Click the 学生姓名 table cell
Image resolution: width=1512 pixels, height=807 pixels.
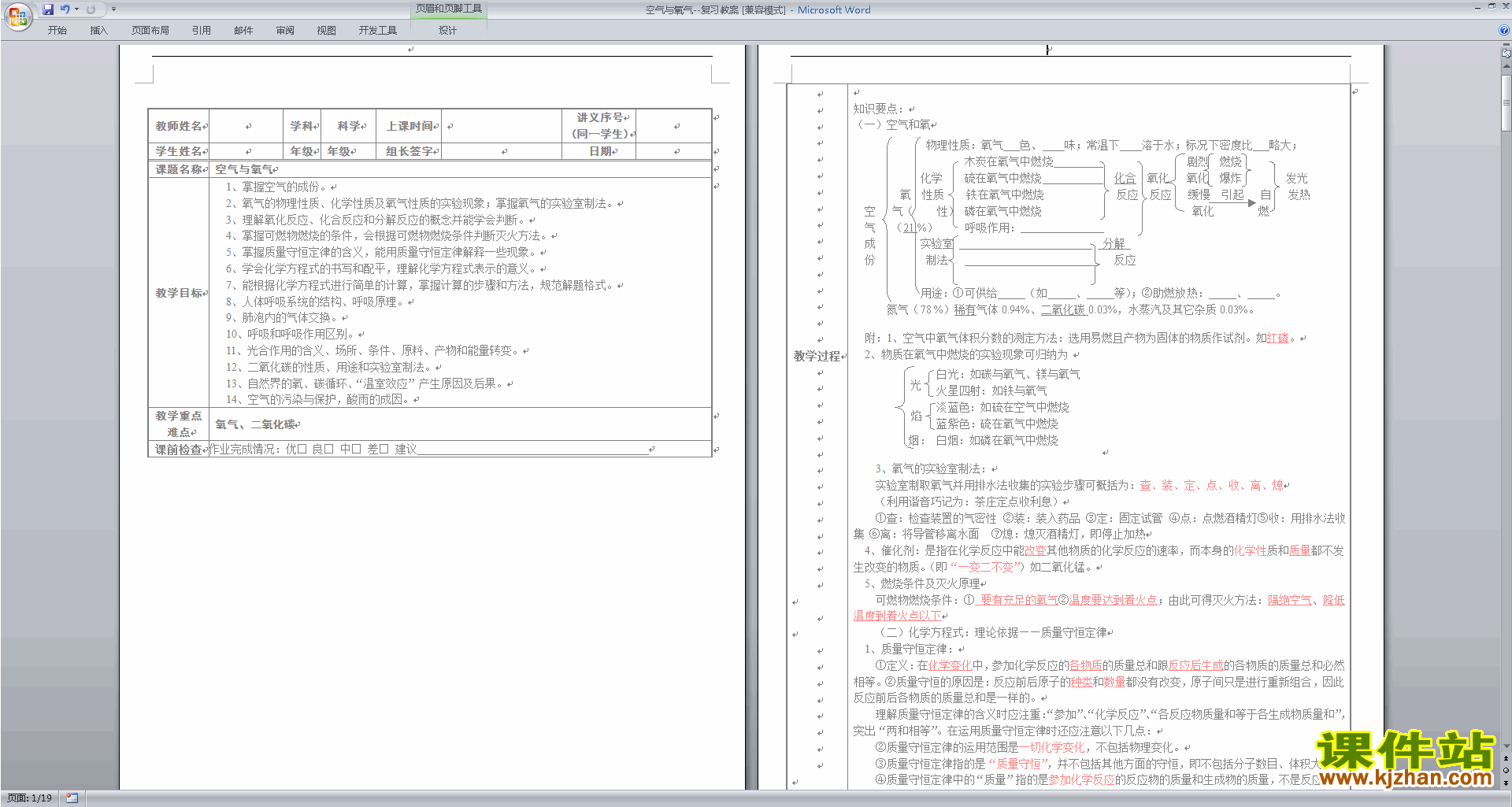pyautogui.click(x=180, y=151)
